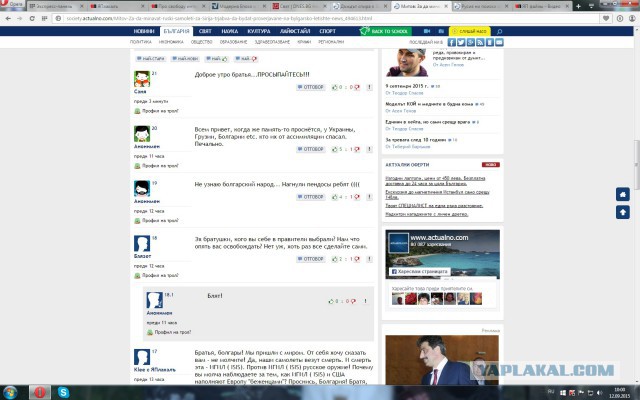
Task: Open Skype from the taskbar
Action: click(63, 392)
